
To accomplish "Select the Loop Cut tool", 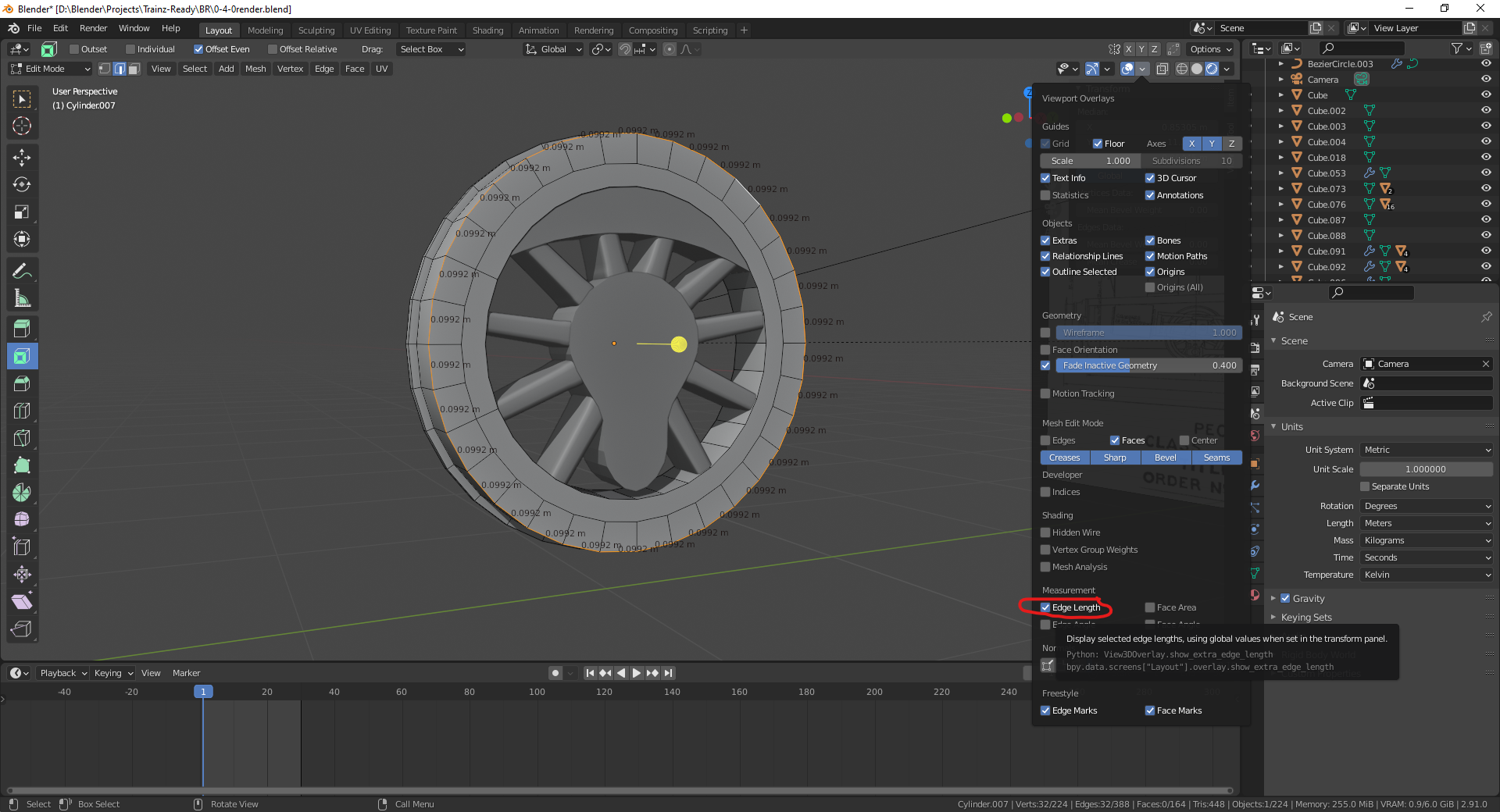I will tap(22, 411).
